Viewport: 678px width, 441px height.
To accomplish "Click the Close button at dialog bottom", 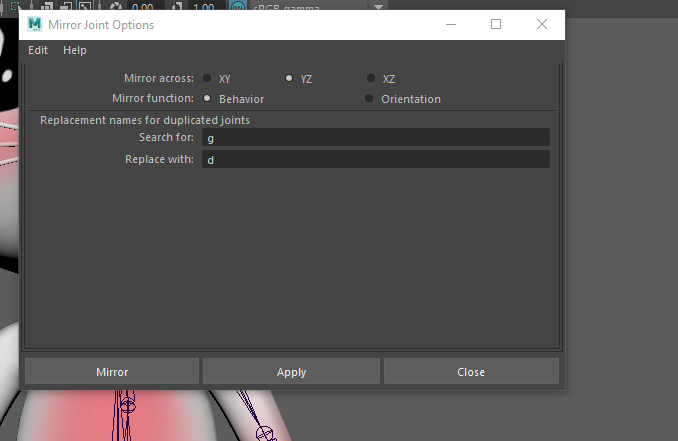I will pyautogui.click(x=471, y=371).
